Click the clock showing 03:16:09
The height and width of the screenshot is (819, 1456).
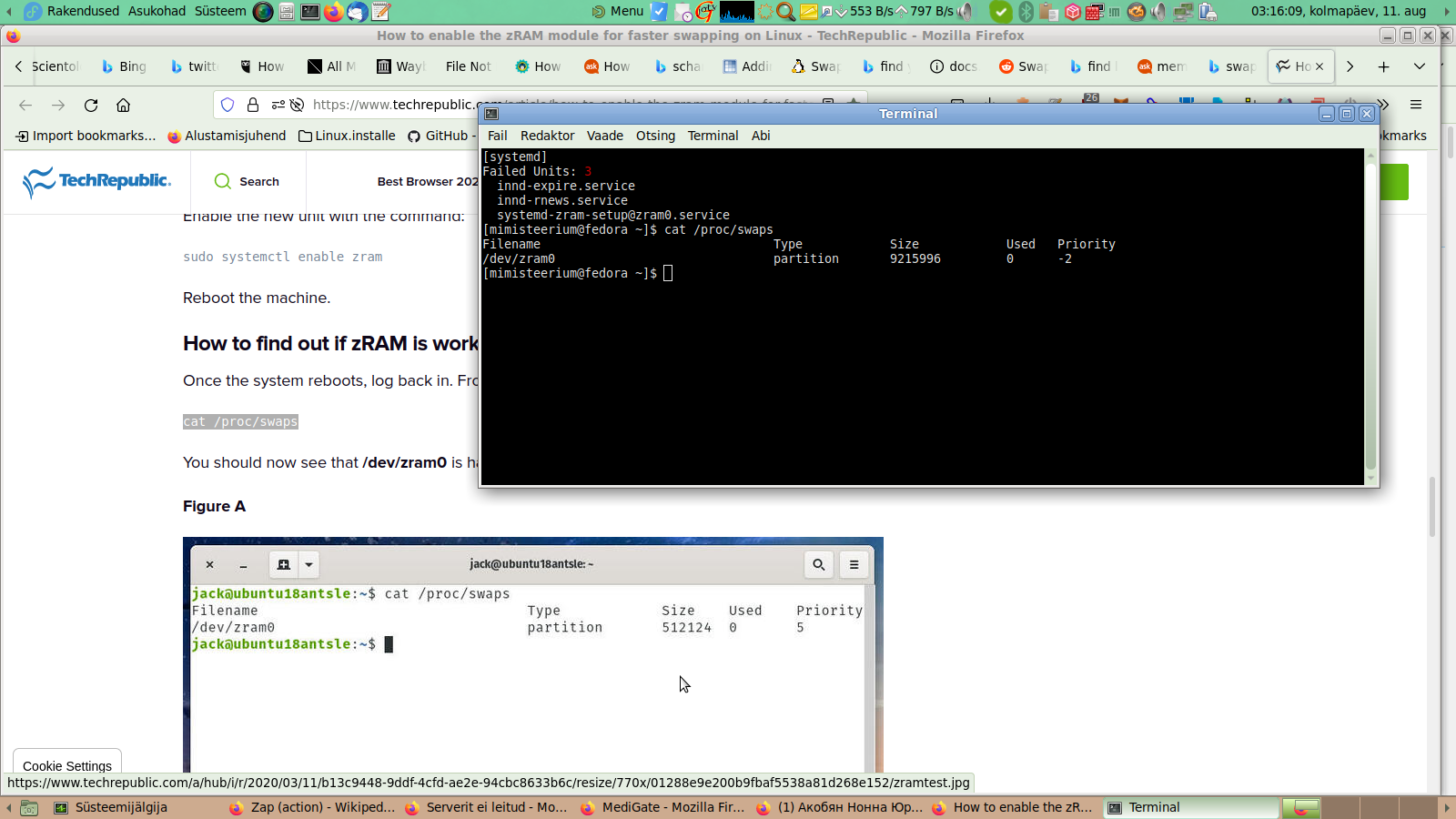point(1338,11)
